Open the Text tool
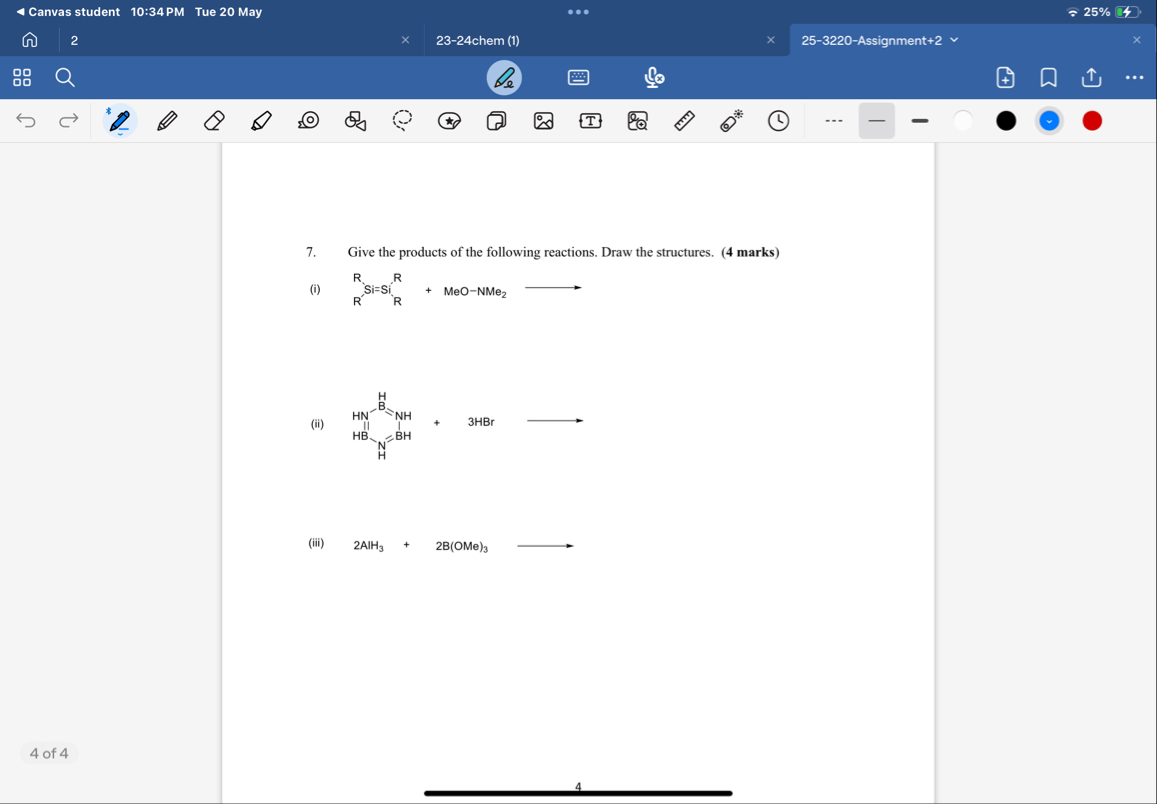This screenshot has height=804, width=1157. point(590,120)
